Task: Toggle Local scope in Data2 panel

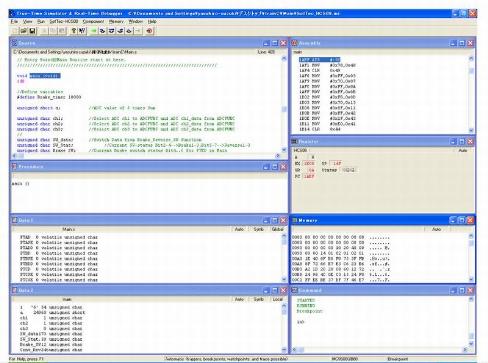Action: tap(278, 299)
